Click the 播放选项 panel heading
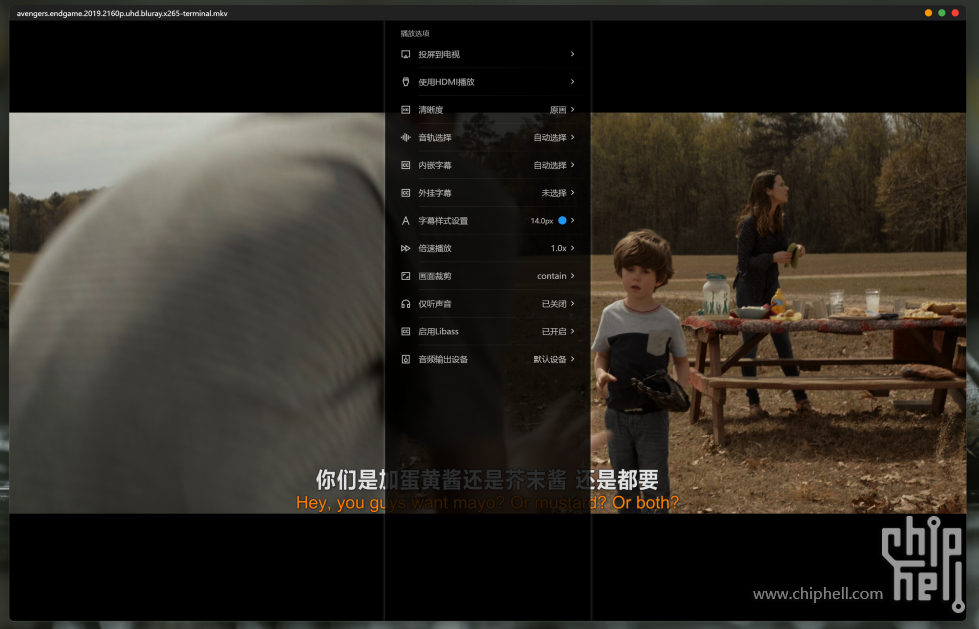Viewport: 979px width, 629px height. pyautogui.click(x=415, y=33)
